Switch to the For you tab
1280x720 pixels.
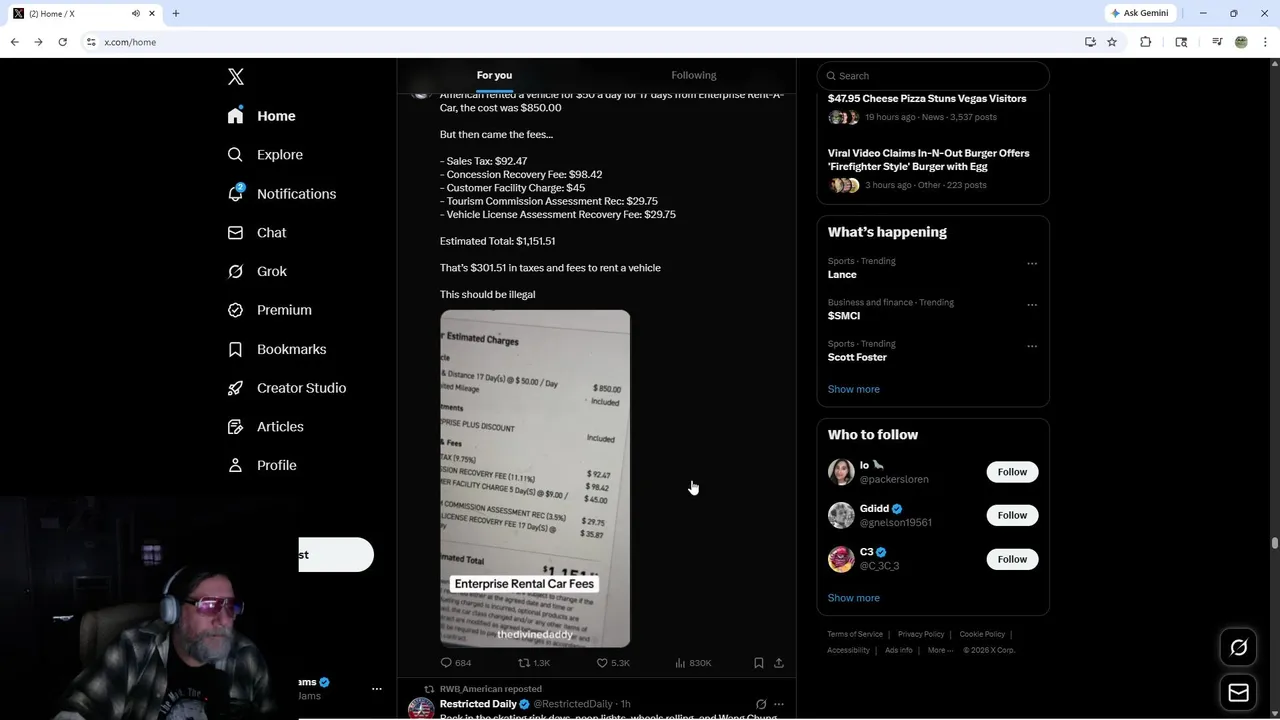tap(494, 75)
